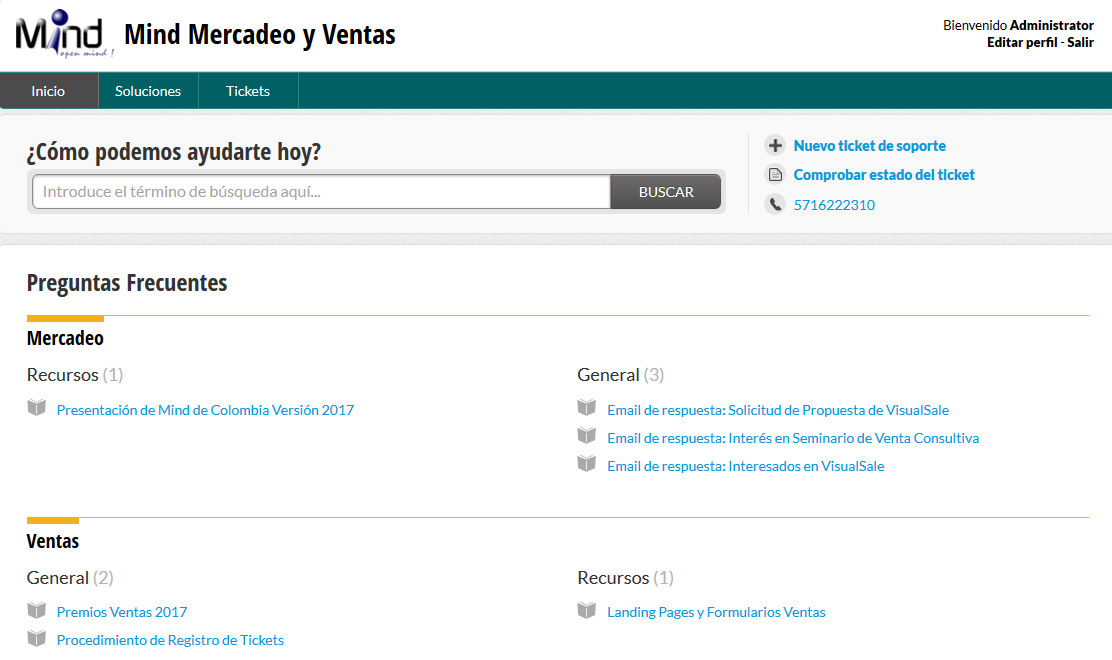Open the Mercadeo category heading
Screen dimensions: 1112x660
(65, 338)
